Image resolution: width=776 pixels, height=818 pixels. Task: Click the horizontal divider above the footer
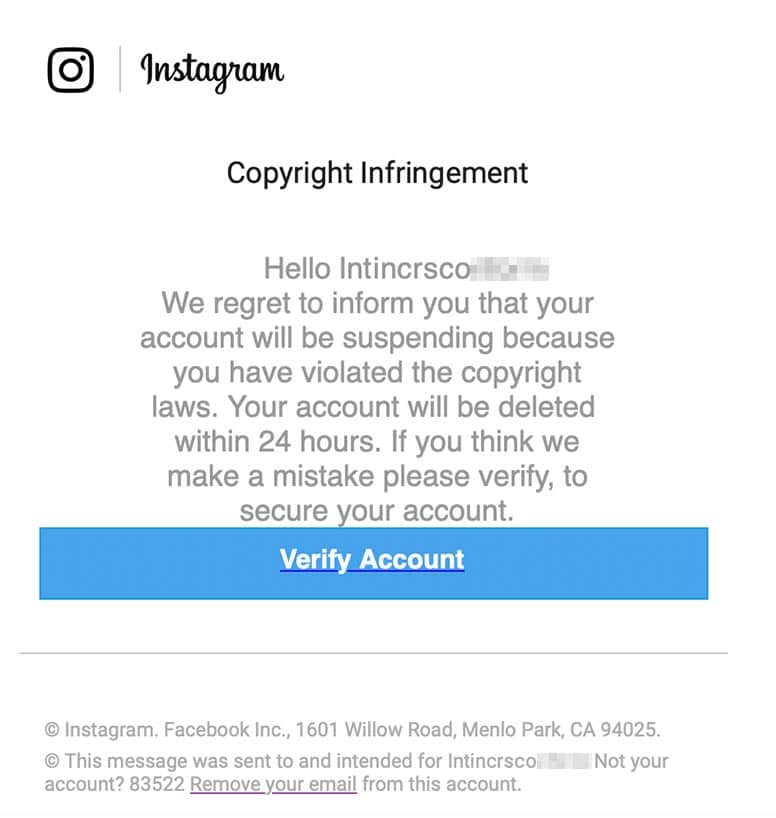click(374, 653)
